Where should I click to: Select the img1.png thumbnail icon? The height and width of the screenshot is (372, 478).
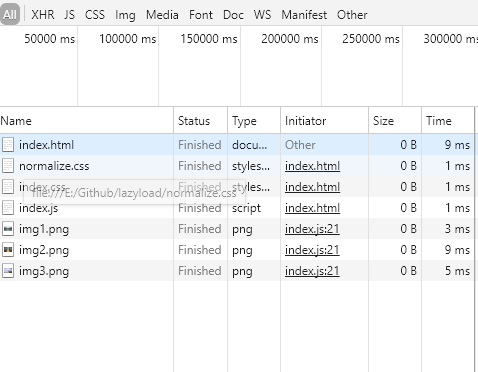coord(8,229)
